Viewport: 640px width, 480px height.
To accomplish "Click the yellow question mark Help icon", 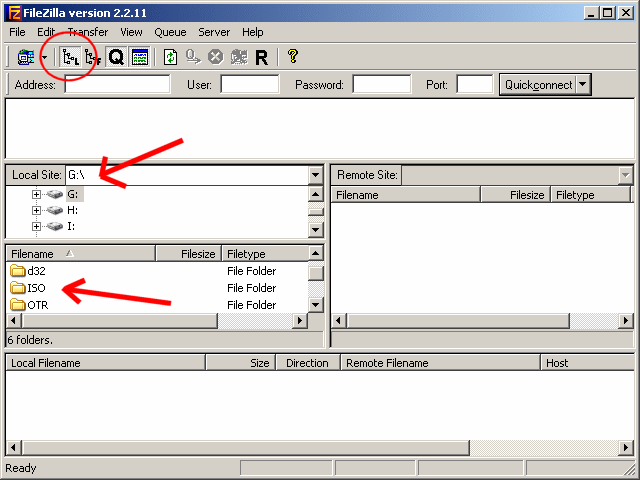I will (292, 58).
